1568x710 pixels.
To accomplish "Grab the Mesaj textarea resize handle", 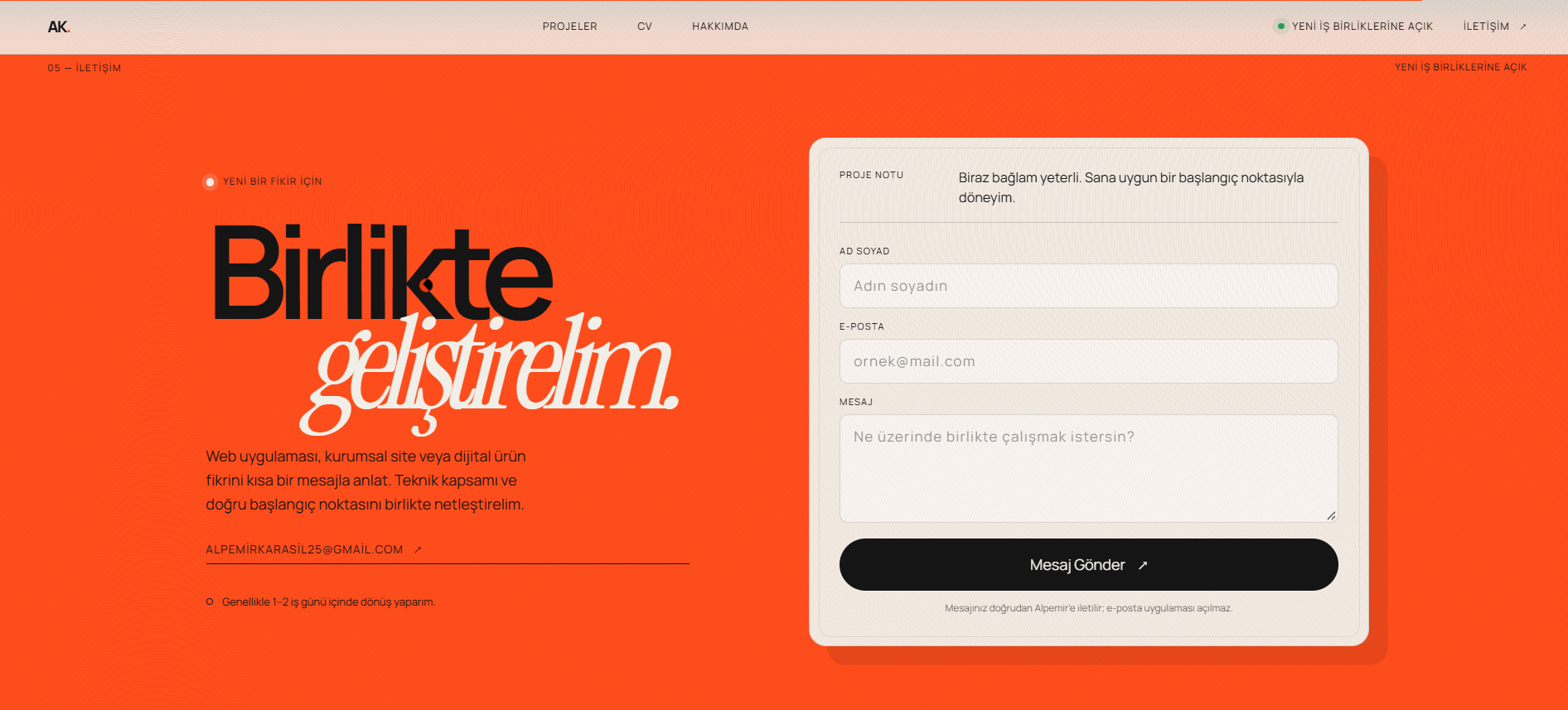I will 1331,515.
